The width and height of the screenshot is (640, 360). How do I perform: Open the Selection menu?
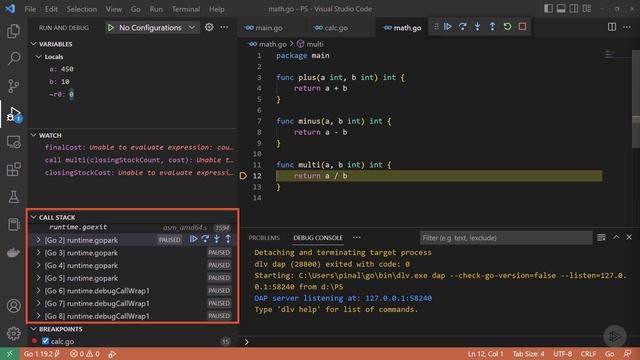click(x=82, y=9)
